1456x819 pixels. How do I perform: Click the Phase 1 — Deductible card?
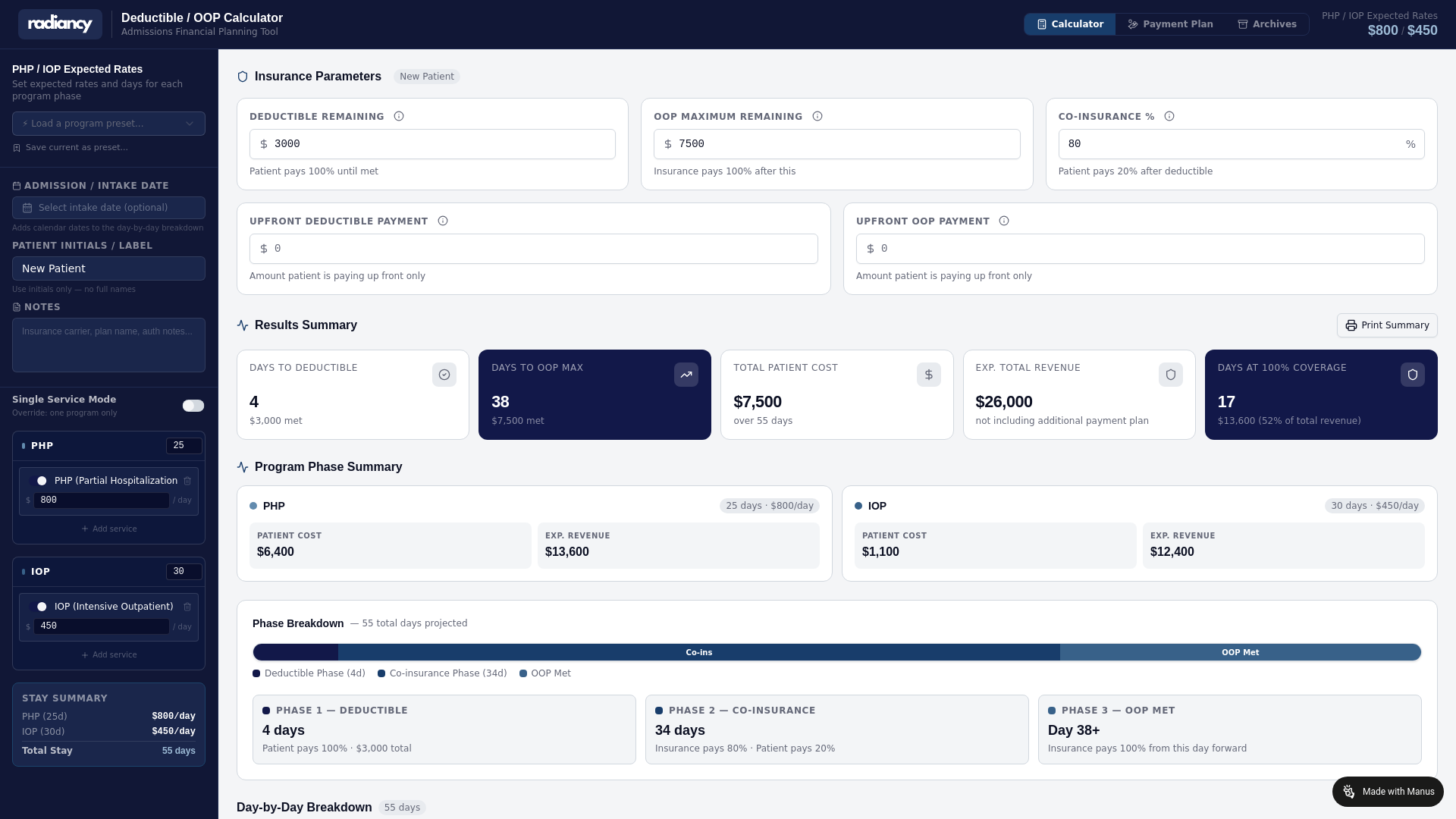point(444,730)
